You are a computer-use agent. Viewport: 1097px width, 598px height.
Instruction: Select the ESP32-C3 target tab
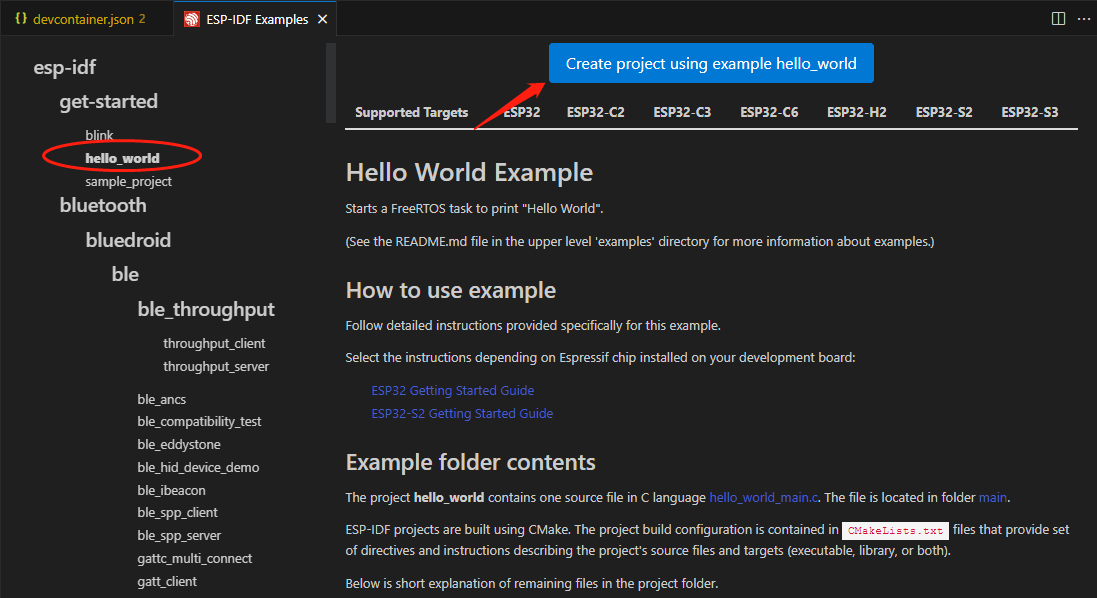(682, 112)
